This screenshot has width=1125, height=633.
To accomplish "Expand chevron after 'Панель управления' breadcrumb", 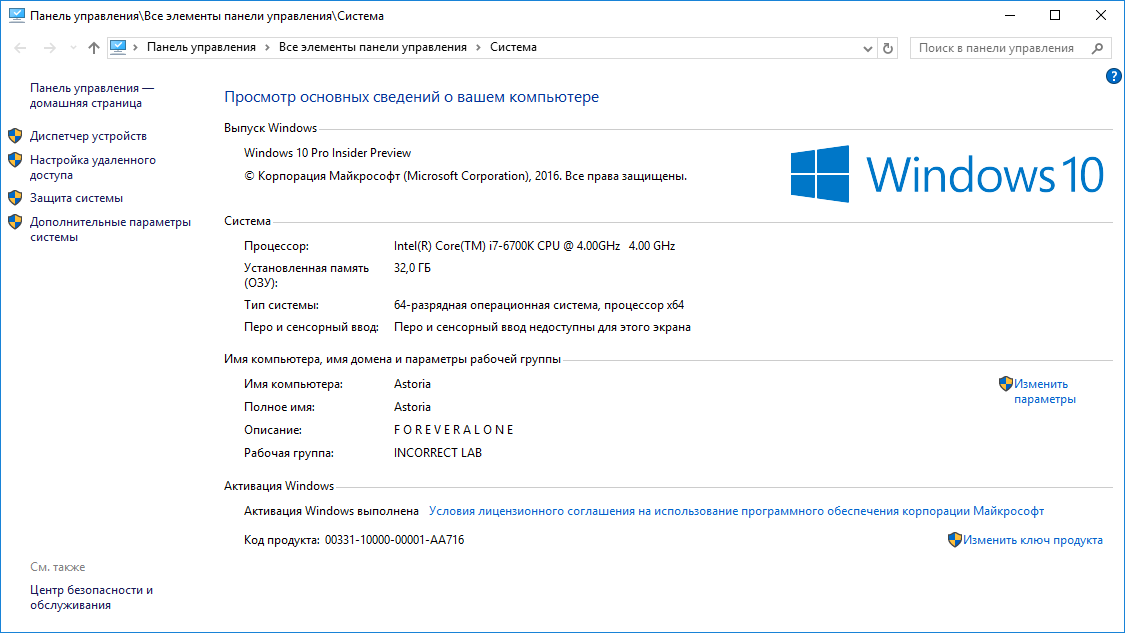I will 267,47.
